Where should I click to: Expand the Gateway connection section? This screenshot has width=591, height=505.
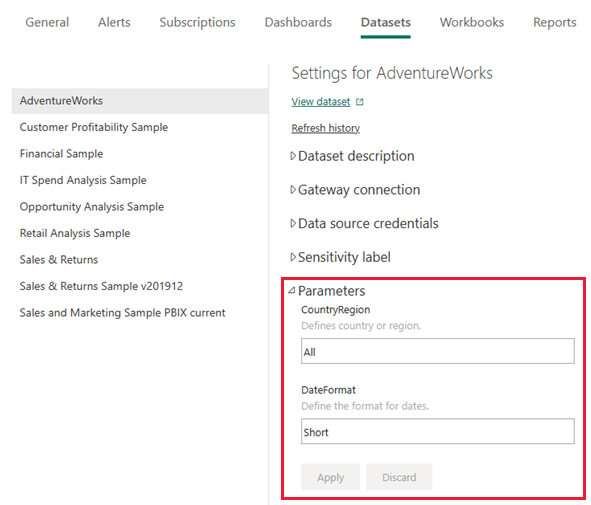[x=355, y=190]
